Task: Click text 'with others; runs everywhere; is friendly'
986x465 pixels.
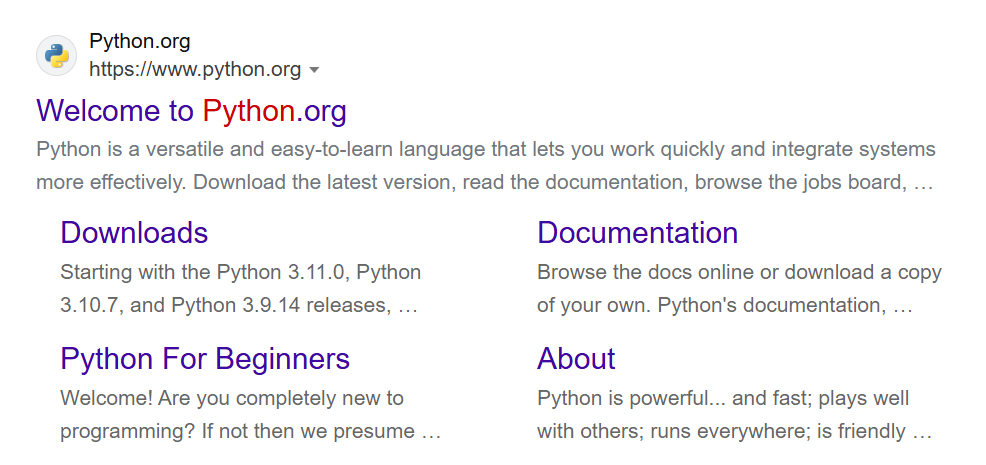Action: (721, 432)
